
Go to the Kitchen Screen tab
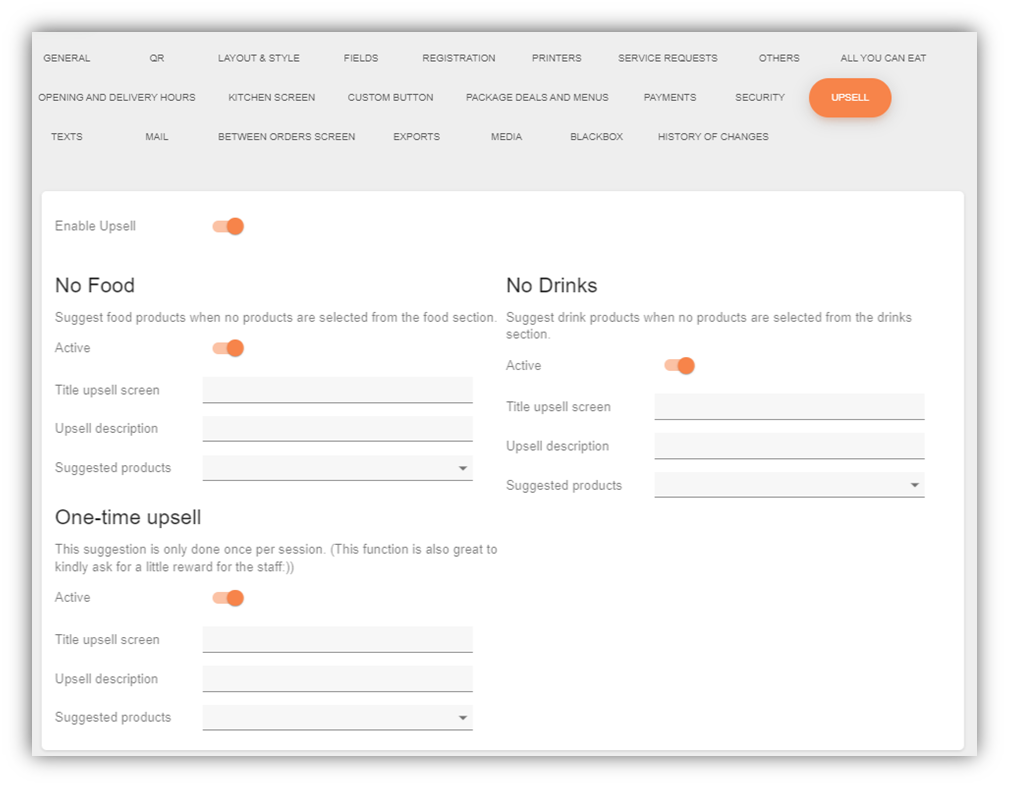[x=272, y=97]
